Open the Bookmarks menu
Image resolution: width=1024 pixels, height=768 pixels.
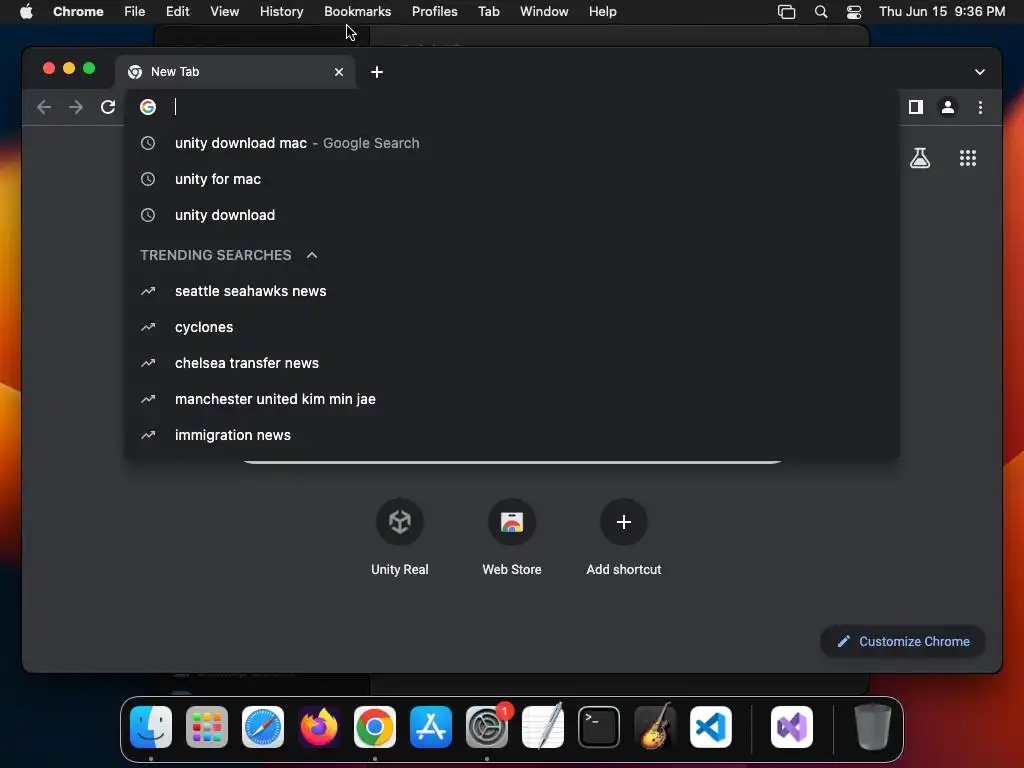pyautogui.click(x=358, y=12)
